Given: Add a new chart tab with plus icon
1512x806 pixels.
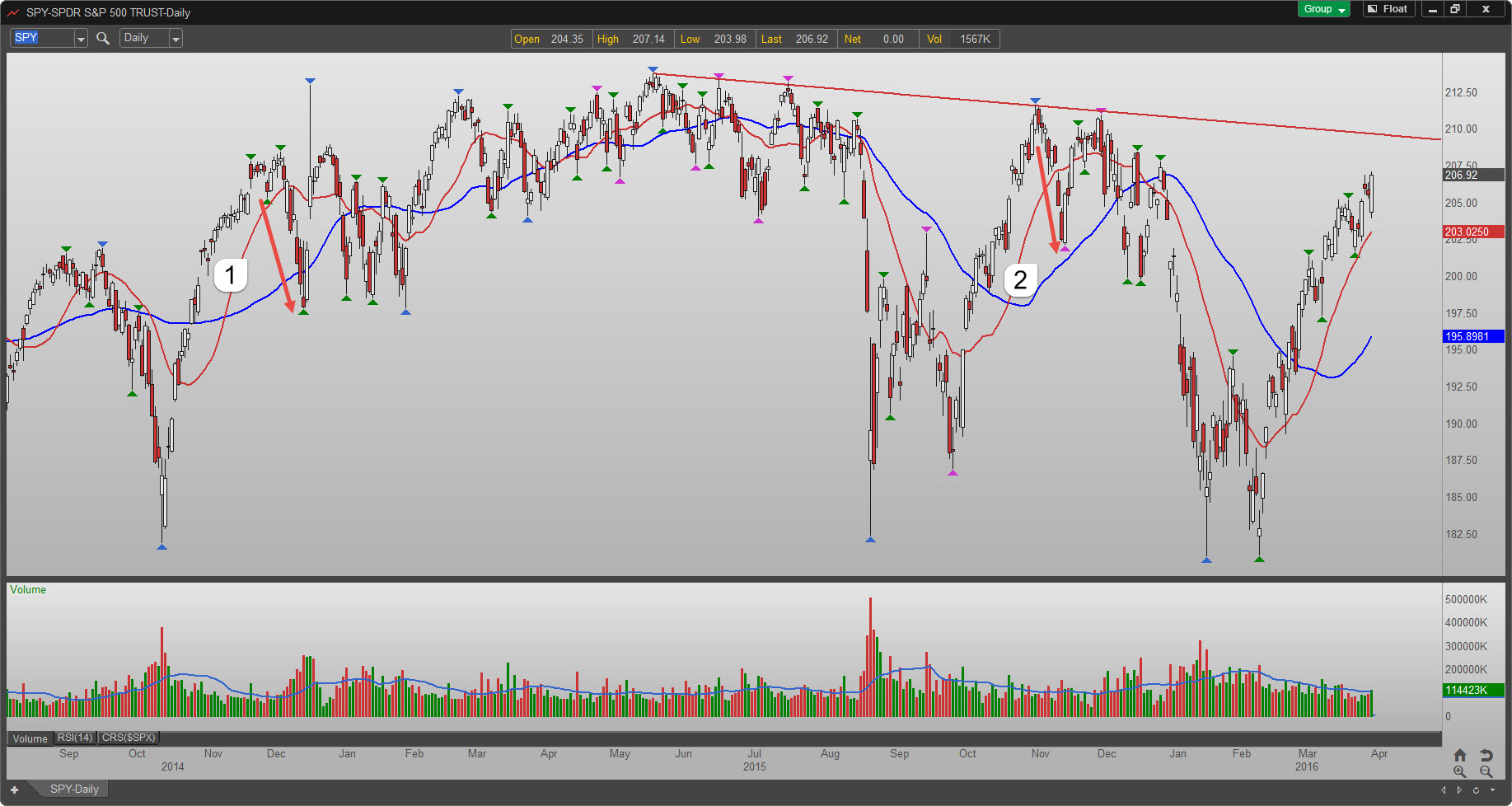Looking at the screenshot, I should click(14, 790).
